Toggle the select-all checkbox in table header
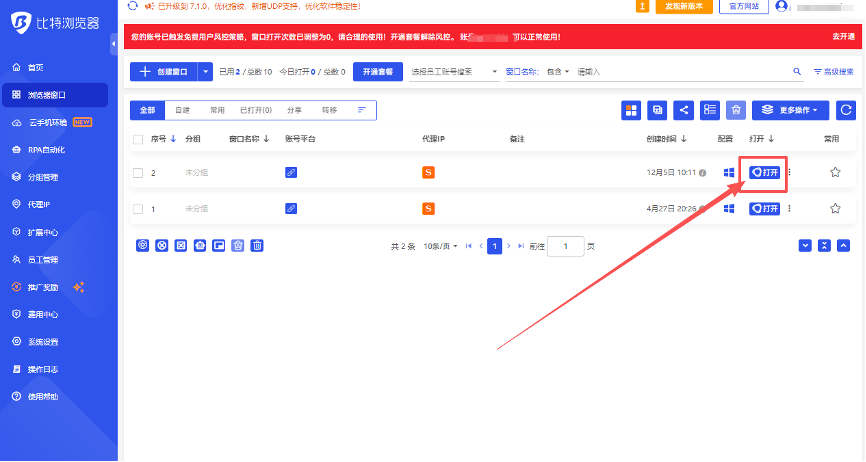Viewport: 866px width, 462px height. [x=138, y=139]
